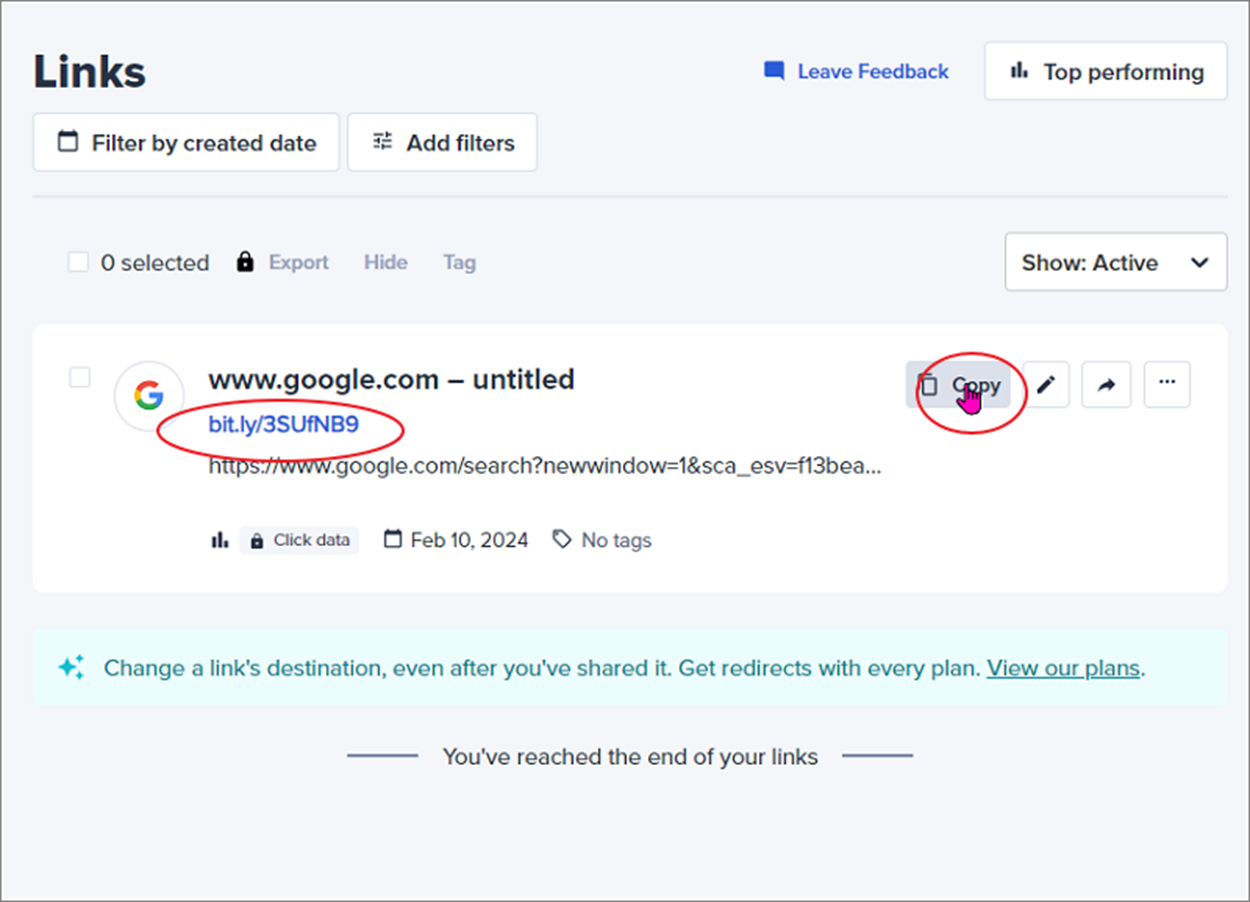The height and width of the screenshot is (902, 1250).
Task: Open the three-dots more options menu
Action: tap(1167, 385)
